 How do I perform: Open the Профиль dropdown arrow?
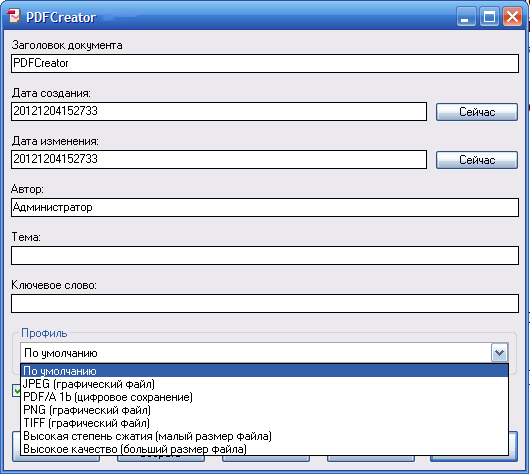point(499,353)
